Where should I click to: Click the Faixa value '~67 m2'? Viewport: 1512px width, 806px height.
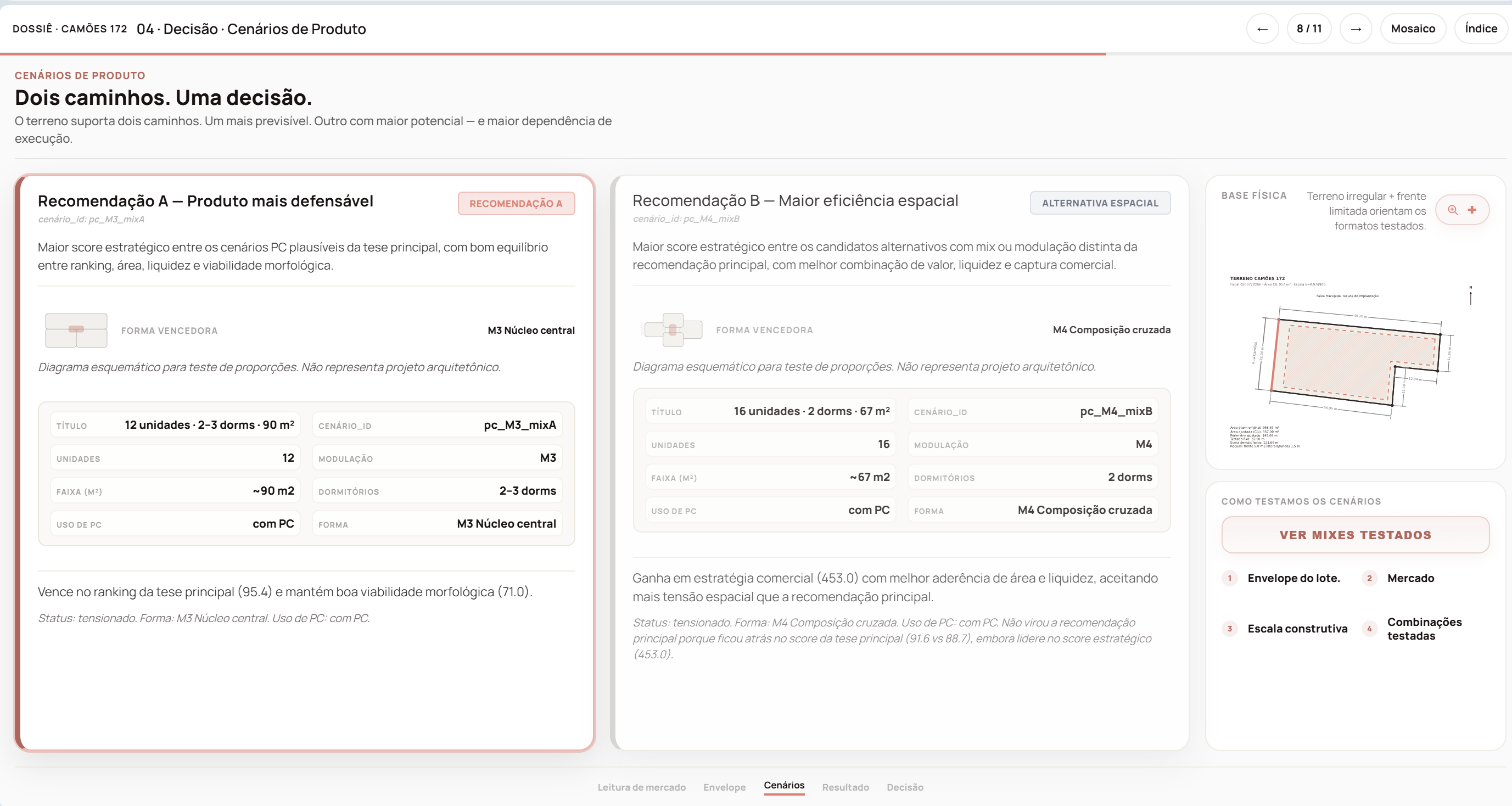[x=870, y=477]
